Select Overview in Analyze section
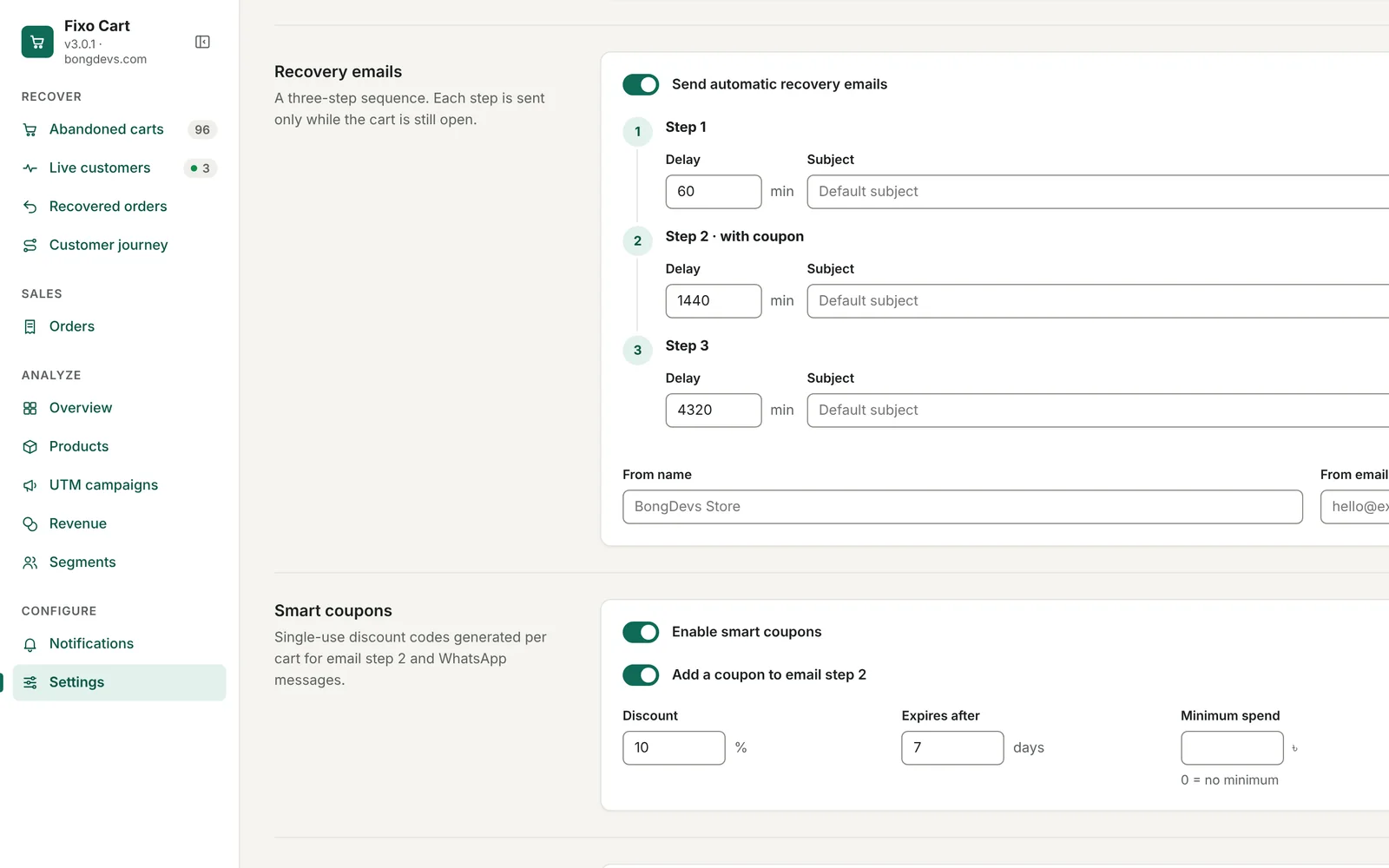1389x868 pixels. [x=119, y=408]
